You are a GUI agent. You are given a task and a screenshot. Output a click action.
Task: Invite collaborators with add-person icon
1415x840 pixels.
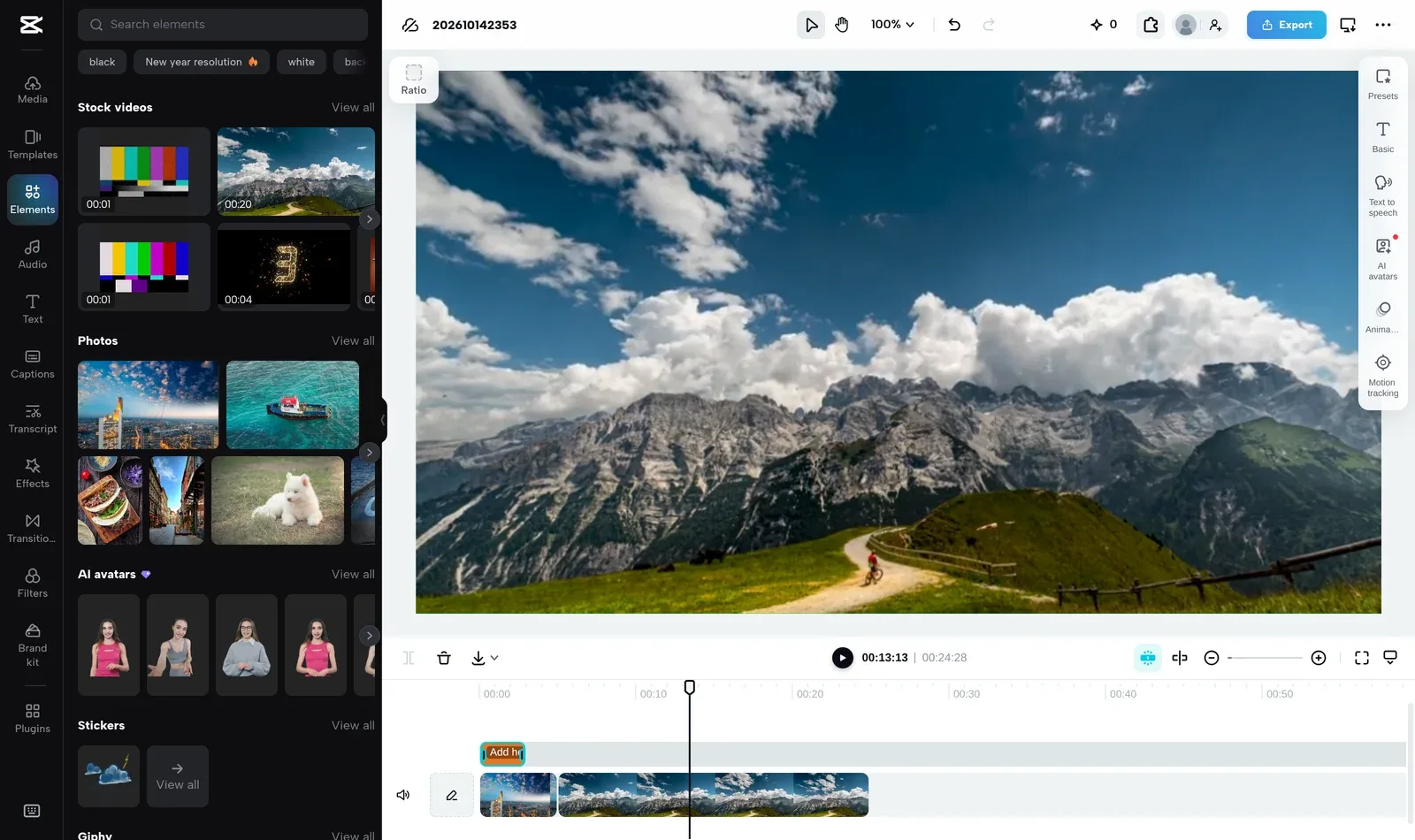tap(1216, 25)
